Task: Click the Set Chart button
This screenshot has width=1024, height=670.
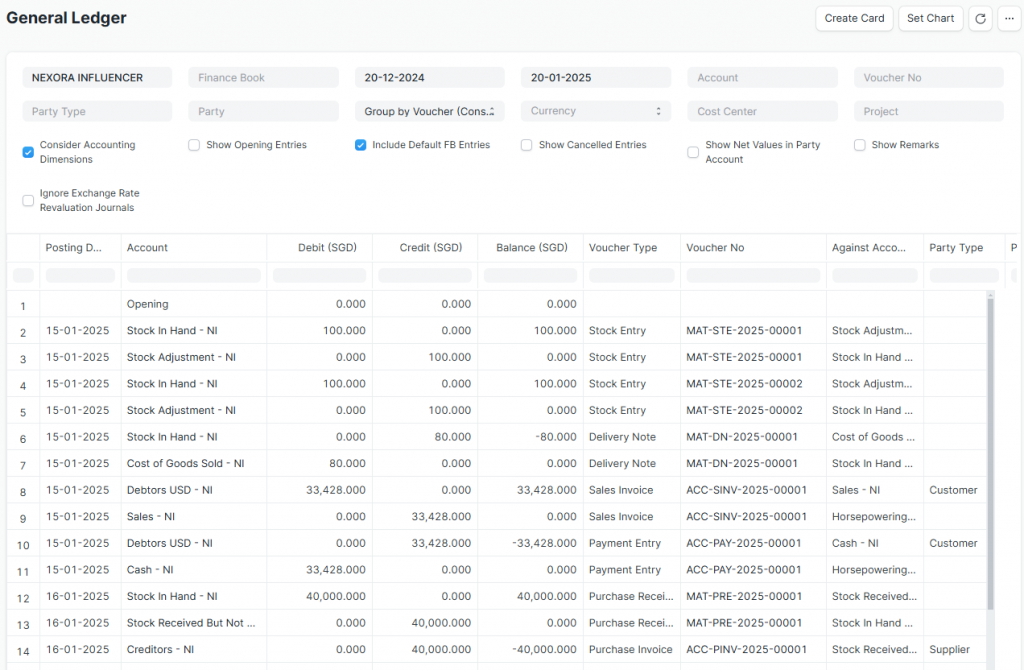Action: click(930, 18)
